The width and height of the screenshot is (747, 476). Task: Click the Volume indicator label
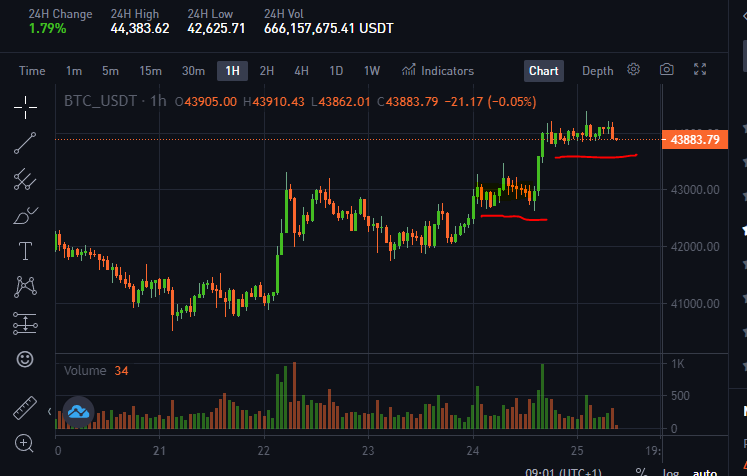coord(85,371)
